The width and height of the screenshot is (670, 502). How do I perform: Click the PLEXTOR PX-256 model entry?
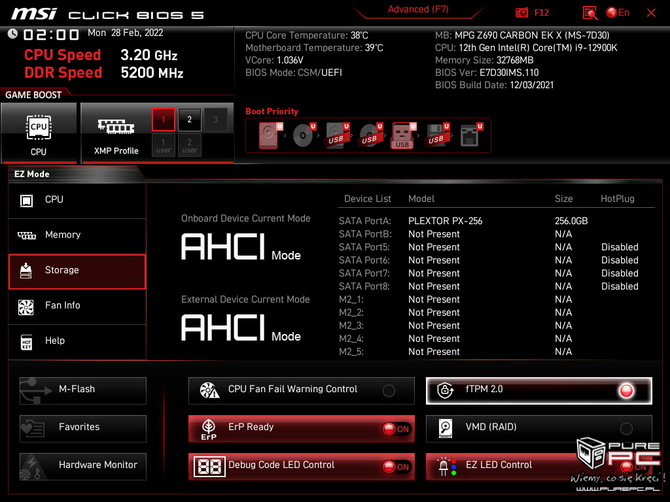click(445, 221)
